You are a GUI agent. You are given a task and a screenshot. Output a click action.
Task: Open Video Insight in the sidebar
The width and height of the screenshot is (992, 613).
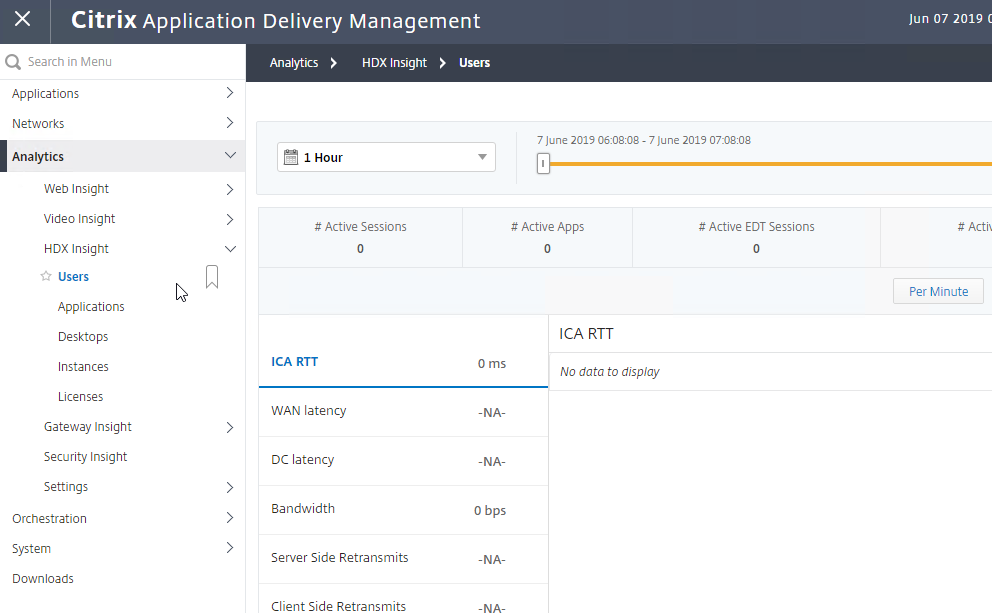point(79,219)
